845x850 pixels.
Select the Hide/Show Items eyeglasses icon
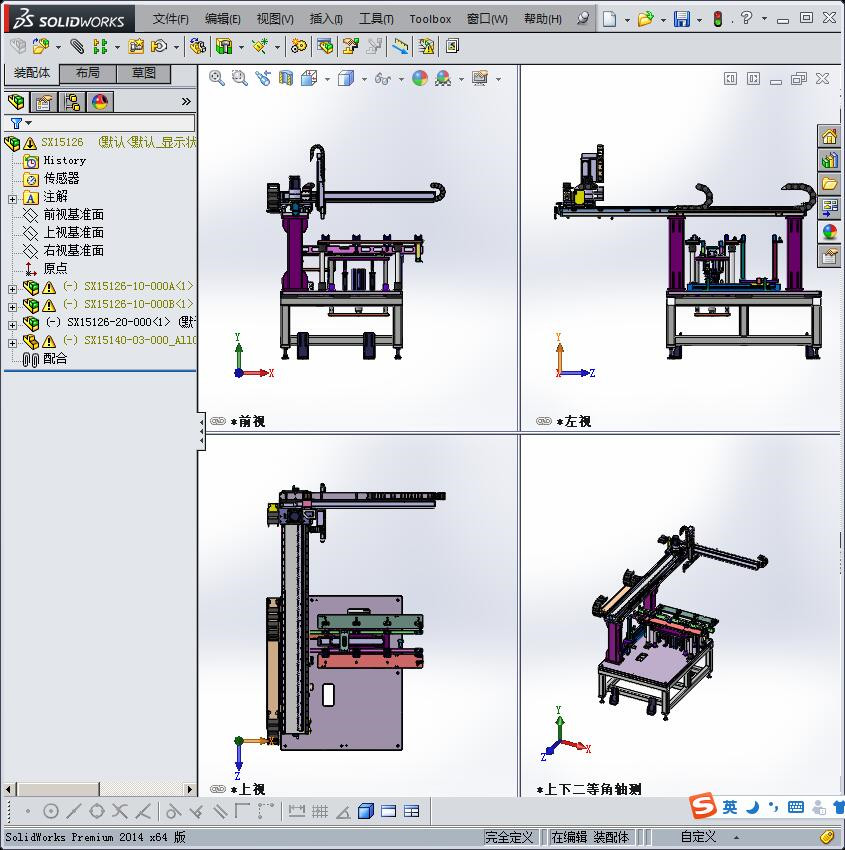[x=383, y=77]
